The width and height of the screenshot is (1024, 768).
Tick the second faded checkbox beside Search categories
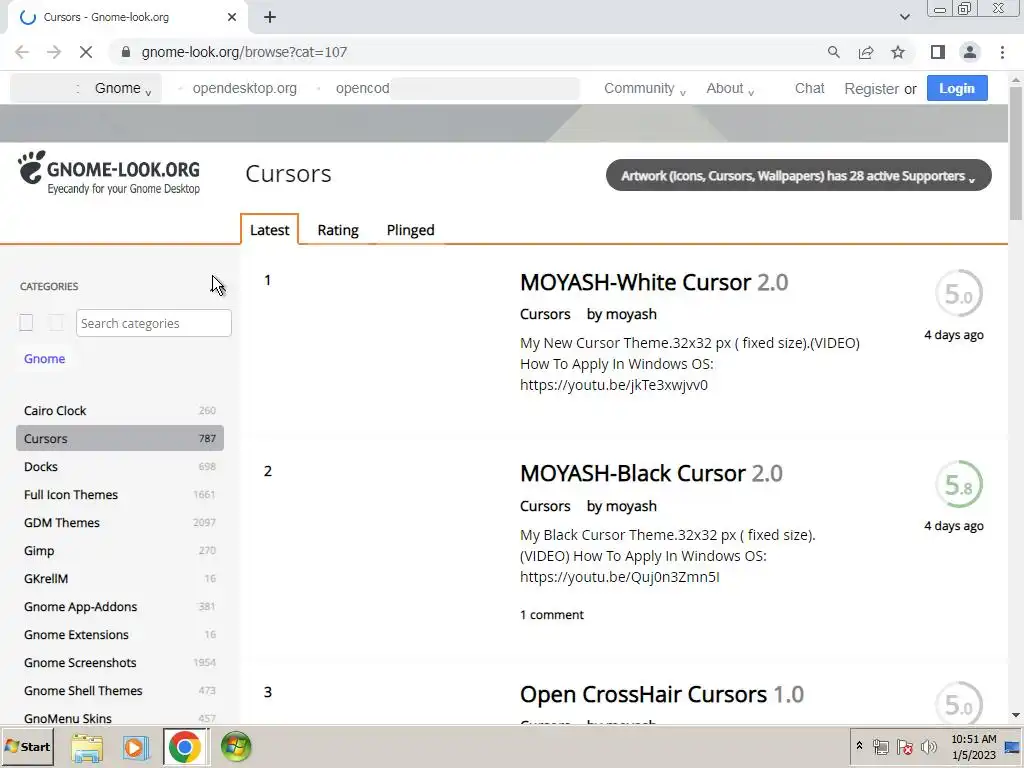coord(56,323)
